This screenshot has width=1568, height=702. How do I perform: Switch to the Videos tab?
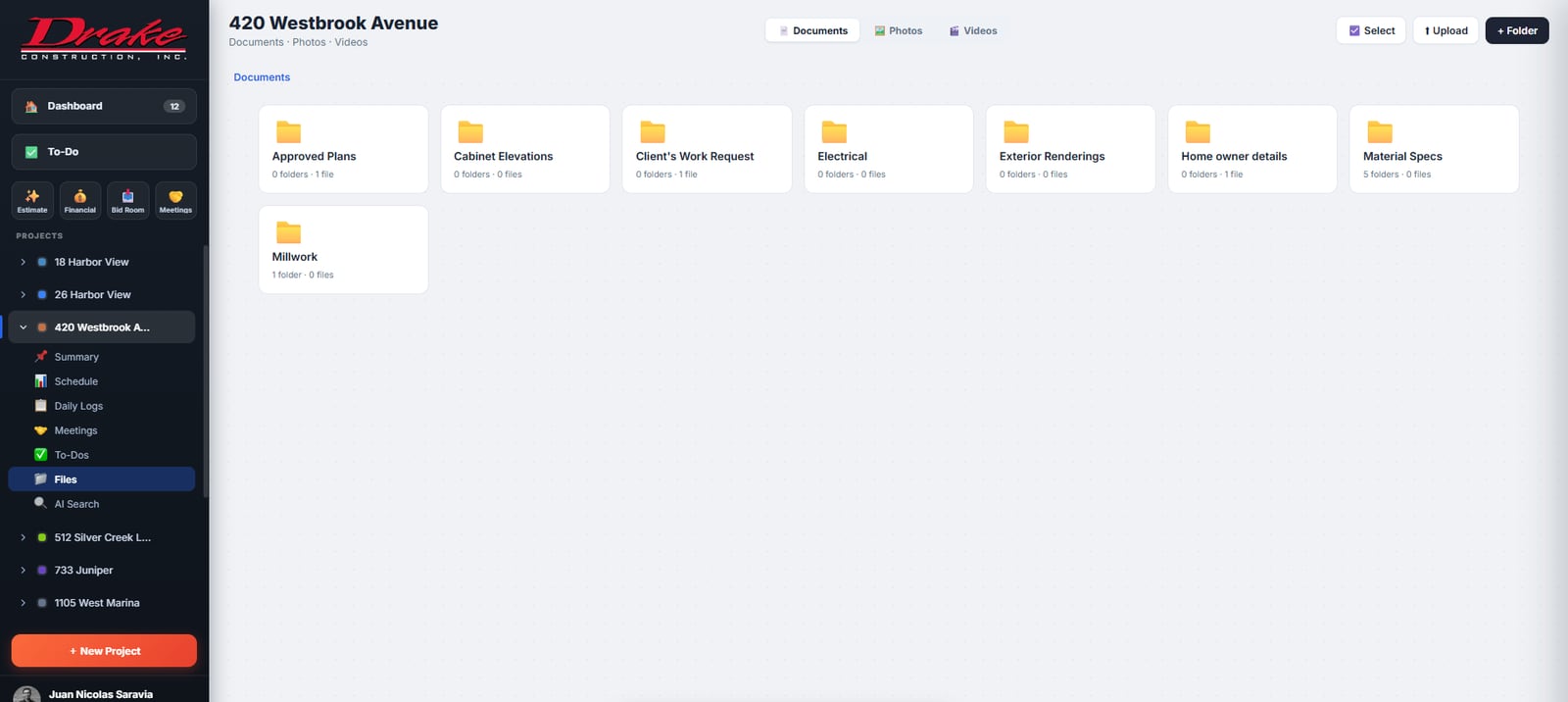pos(973,30)
